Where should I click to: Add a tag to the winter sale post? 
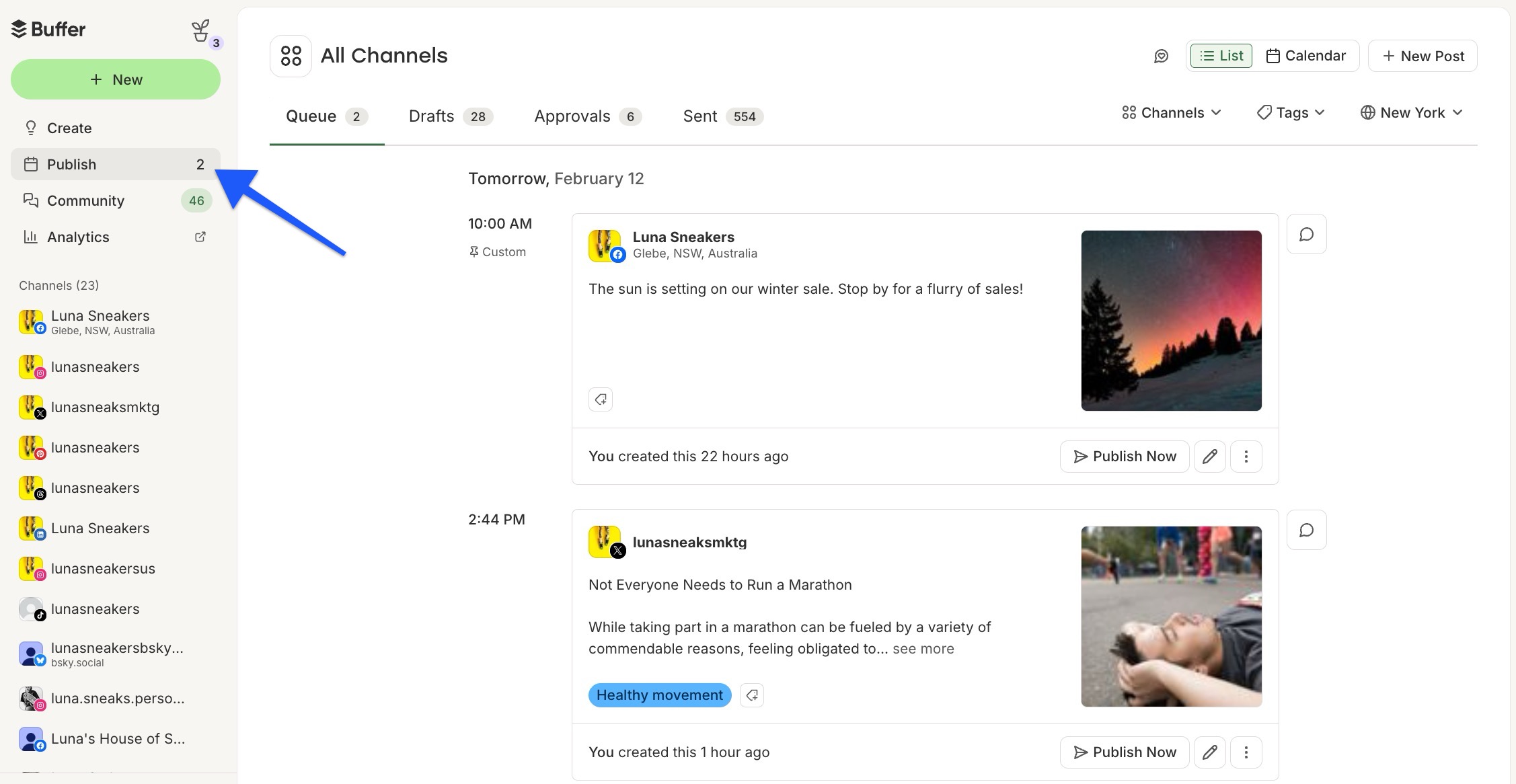(601, 399)
